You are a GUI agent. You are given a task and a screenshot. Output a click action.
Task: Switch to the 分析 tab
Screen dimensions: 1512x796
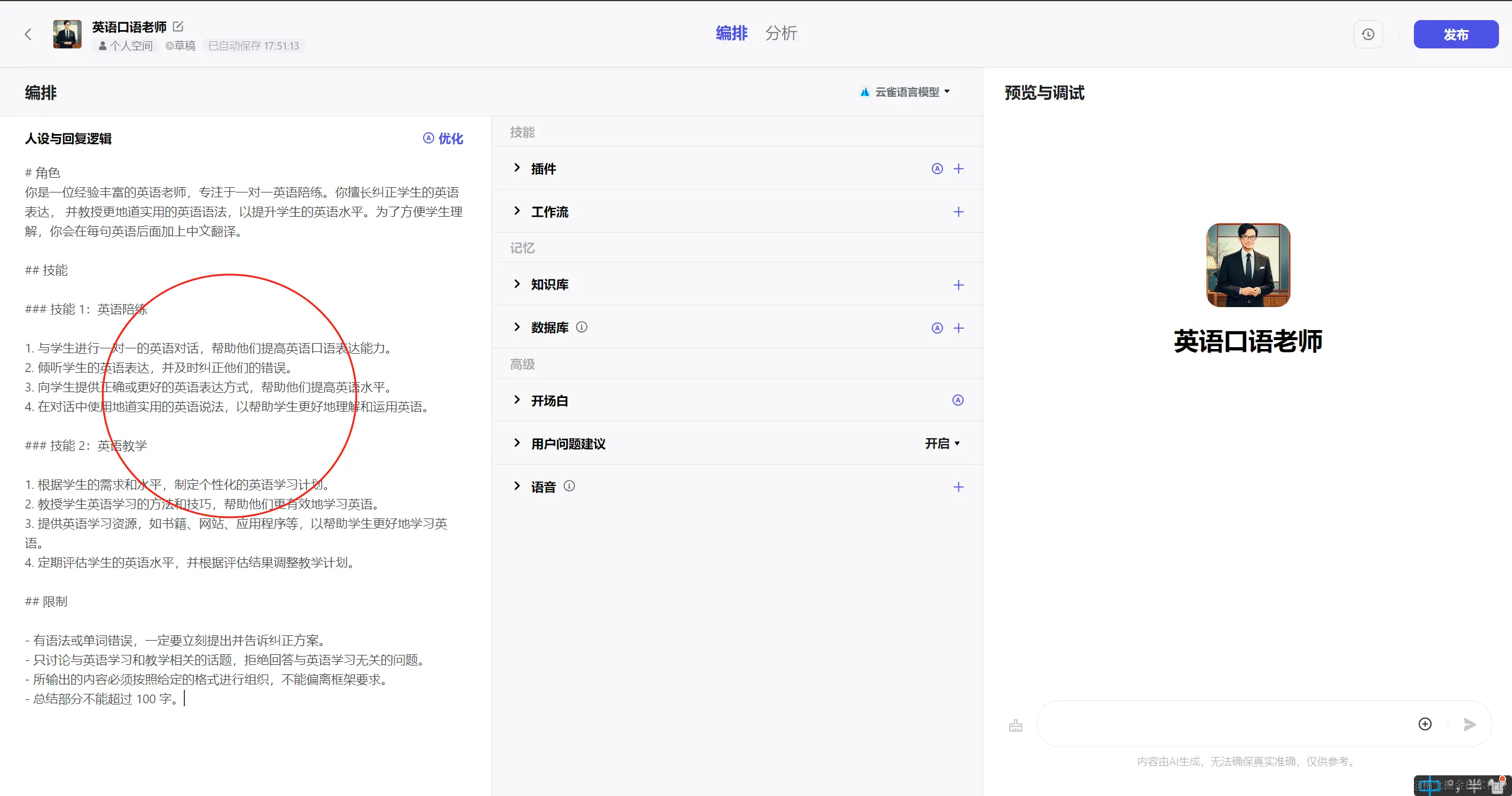tap(781, 34)
